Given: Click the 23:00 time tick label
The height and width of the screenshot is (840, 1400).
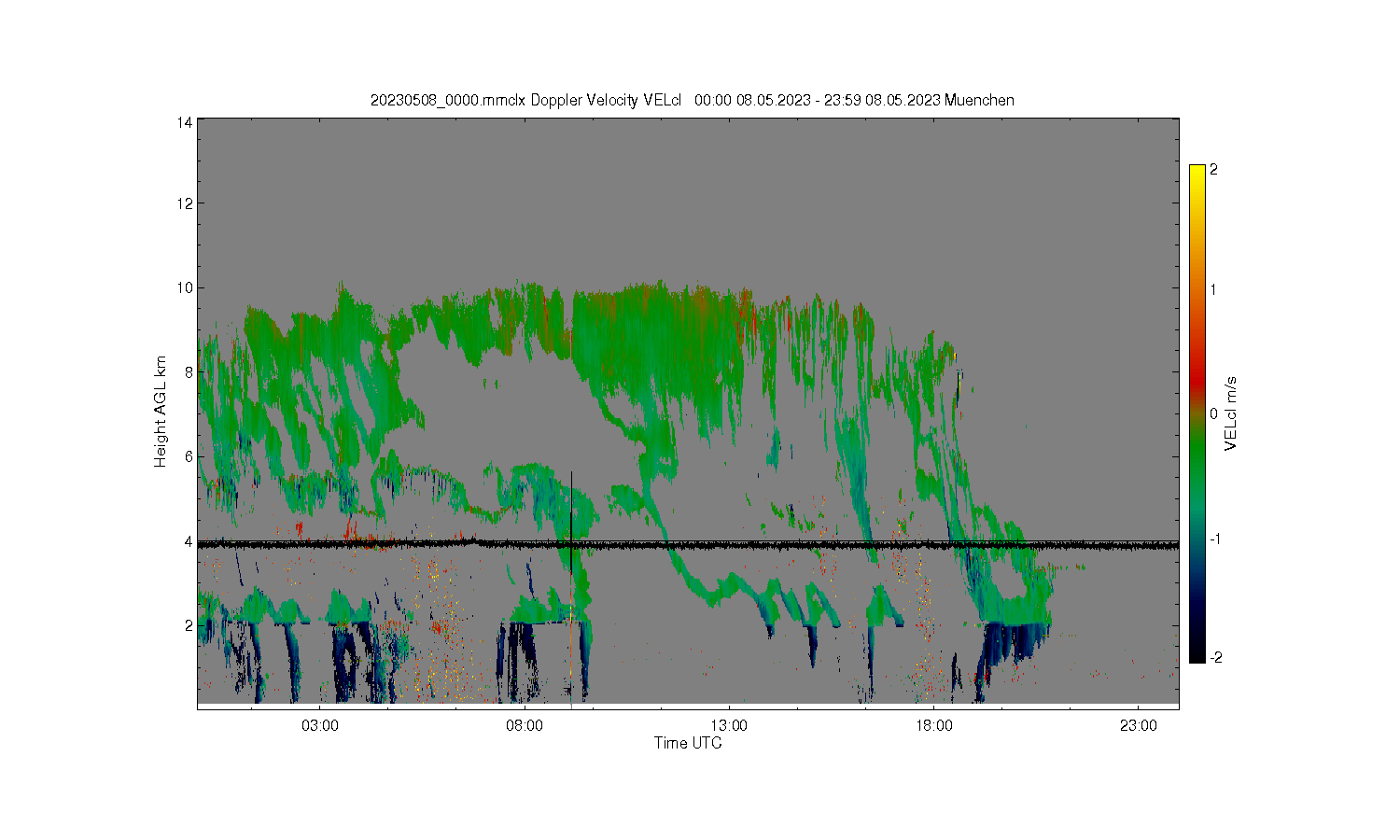Looking at the screenshot, I should click(1138, 725).
